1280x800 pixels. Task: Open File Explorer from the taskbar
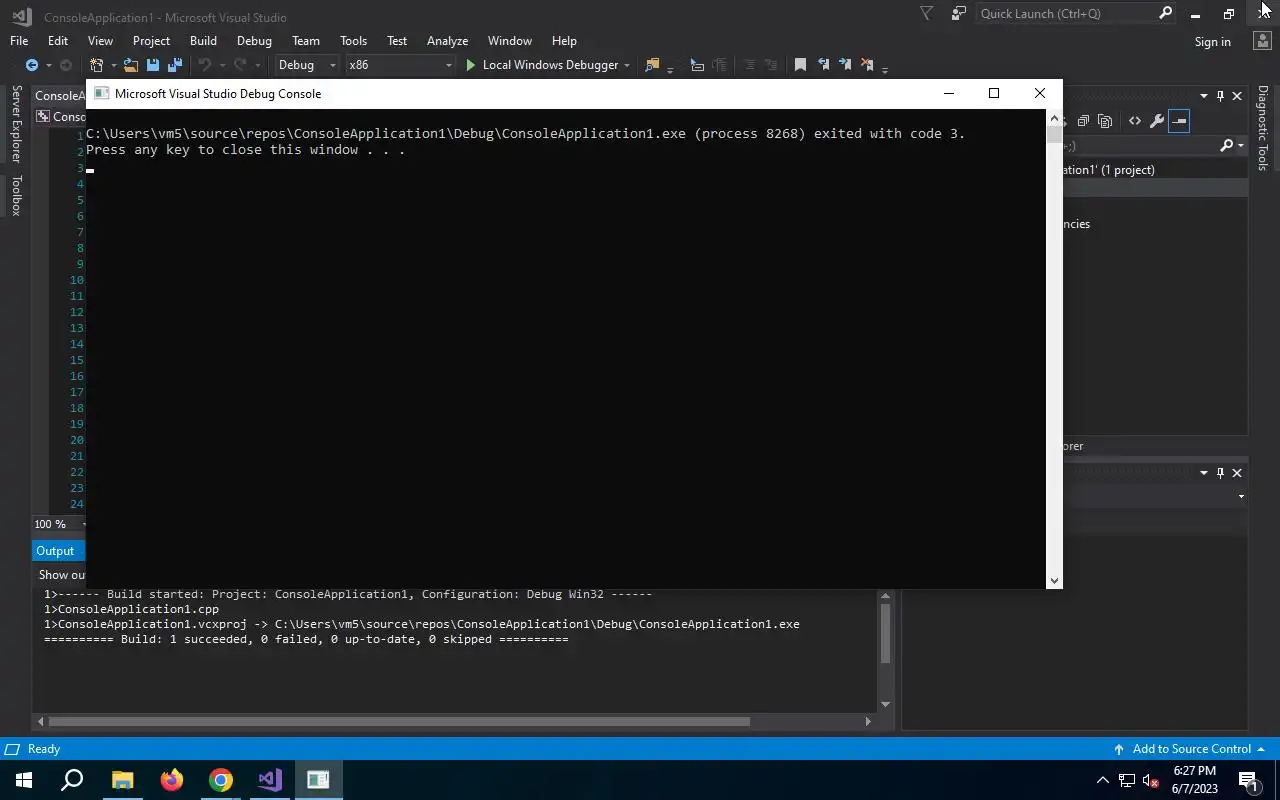122,780
